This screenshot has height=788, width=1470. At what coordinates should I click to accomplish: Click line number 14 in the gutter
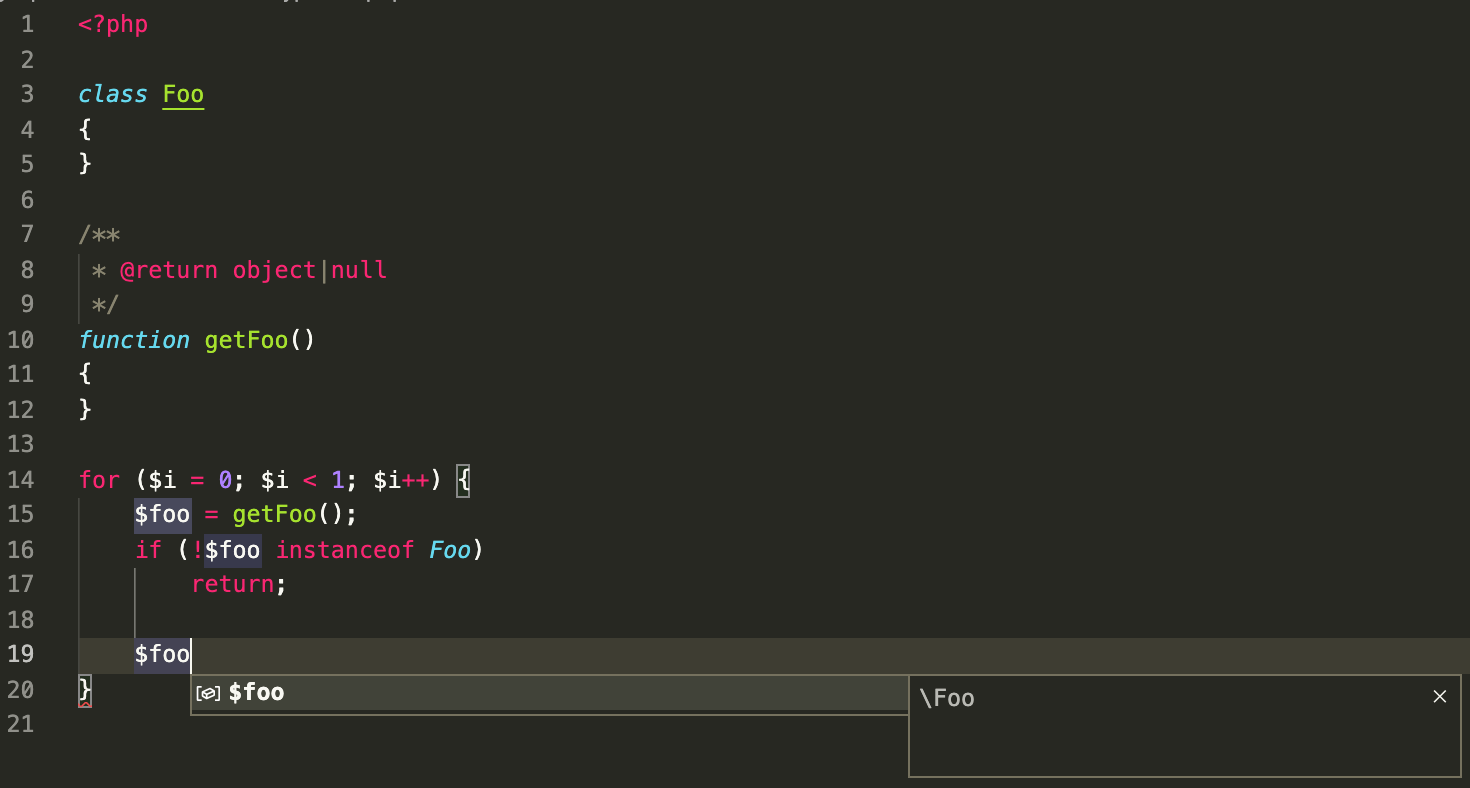[20, 479]
